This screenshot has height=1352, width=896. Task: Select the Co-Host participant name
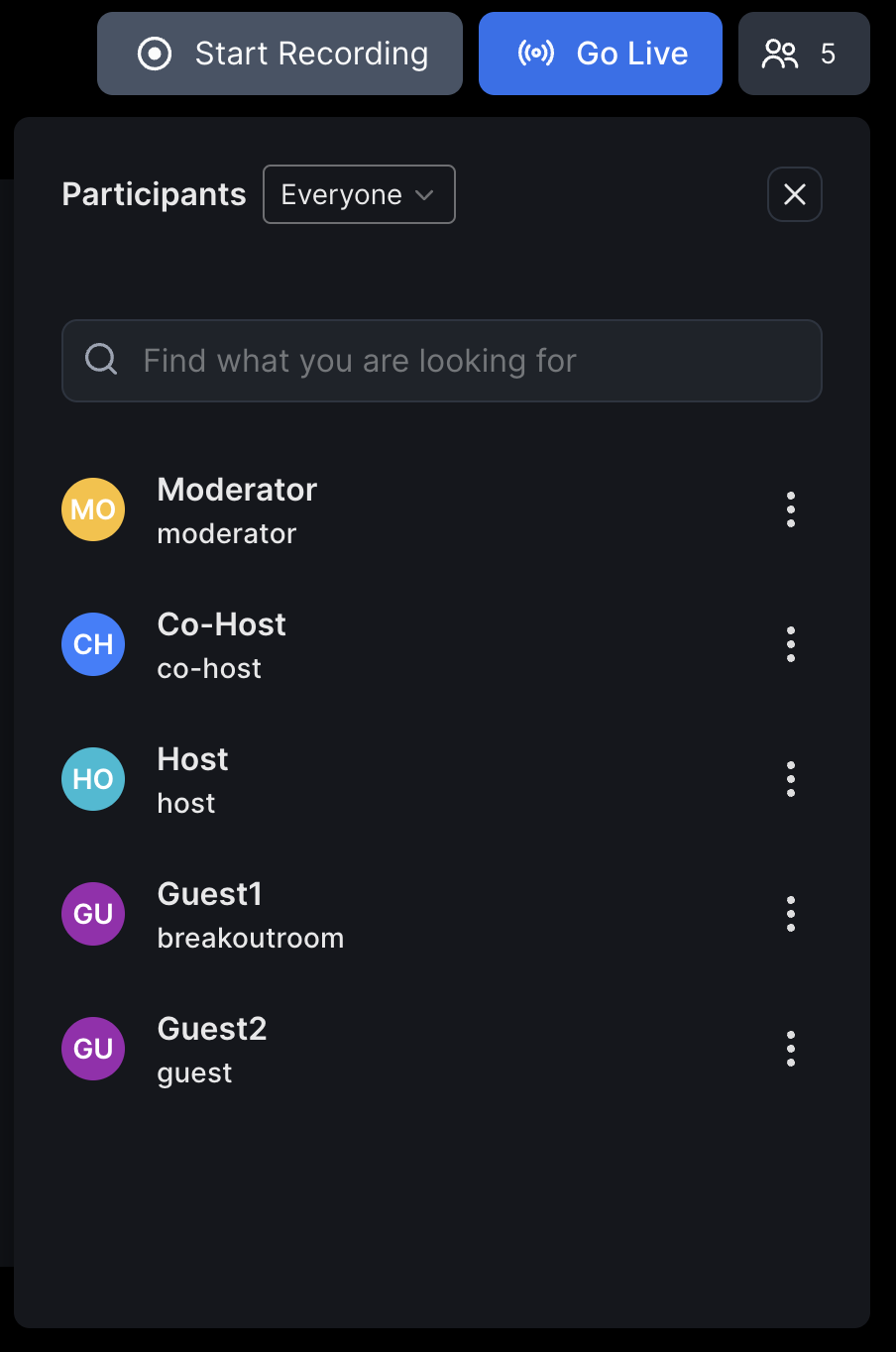coord(221,624)
